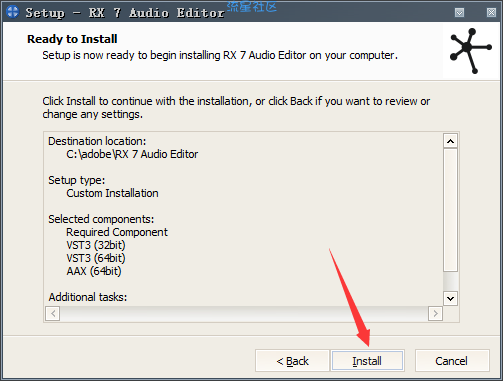Image resolution: width=503 pixels, height=381 pixels.
Task: Abort setup using the Cancel button
Action: coord(452,361)
